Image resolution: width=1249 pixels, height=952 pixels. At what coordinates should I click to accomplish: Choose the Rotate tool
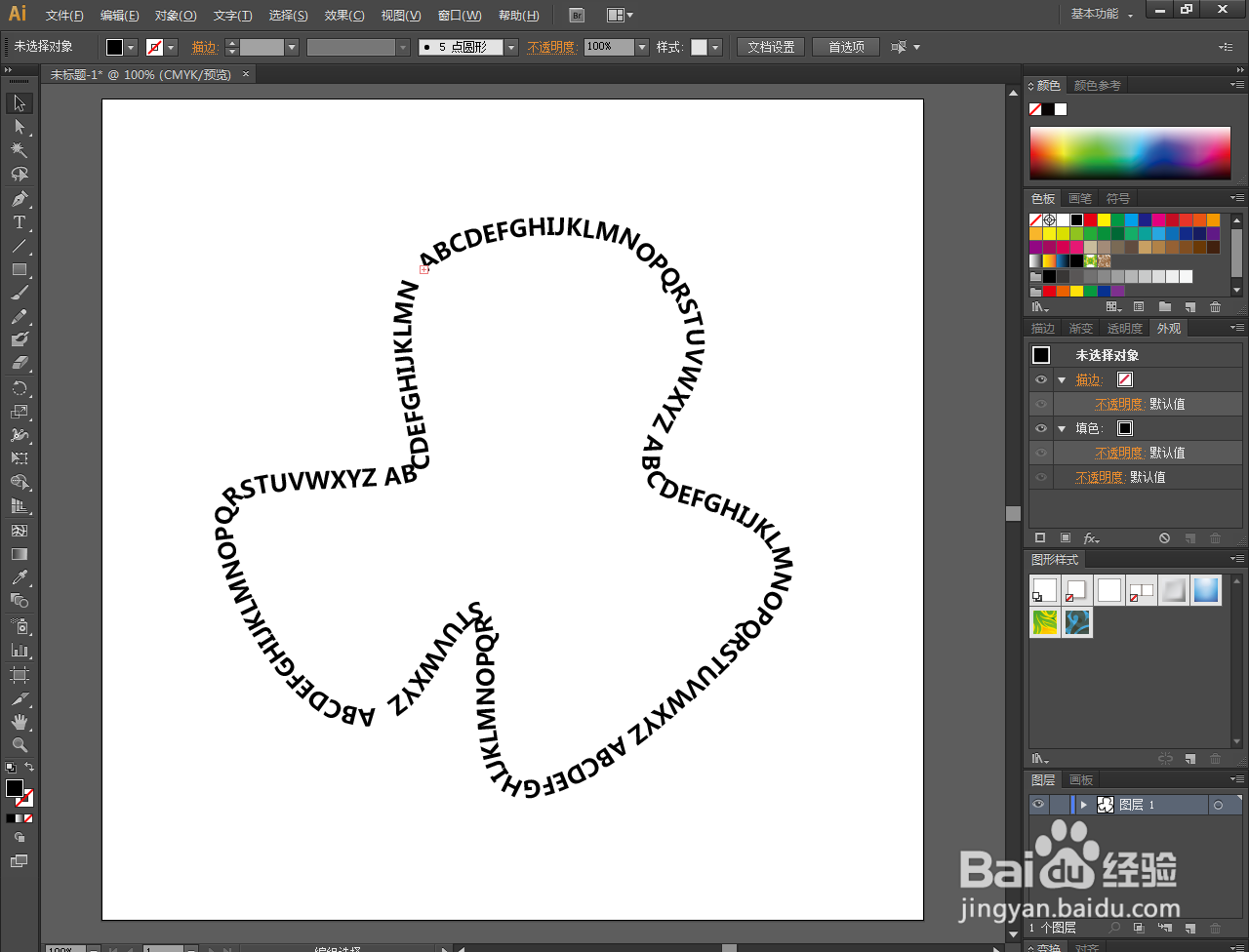pyautogui.click(x=19, y=388)
